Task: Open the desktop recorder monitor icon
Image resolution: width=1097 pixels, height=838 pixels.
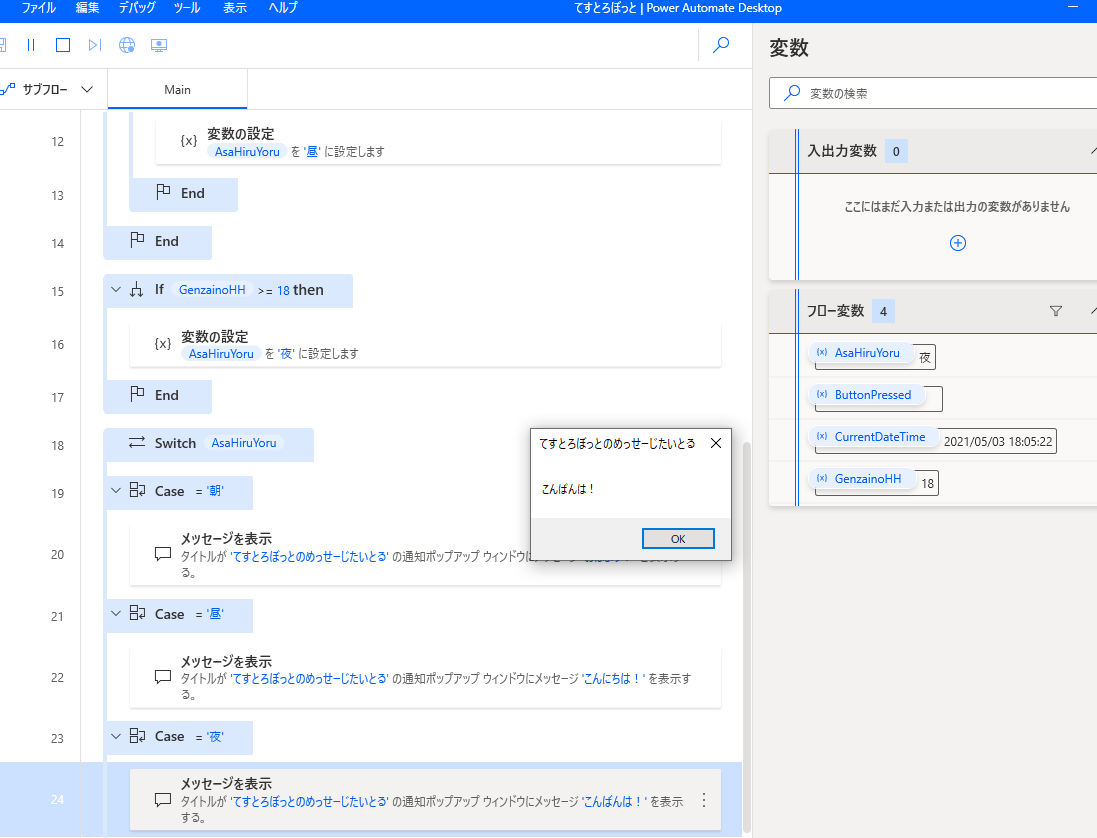Action: tap(158, 45)
